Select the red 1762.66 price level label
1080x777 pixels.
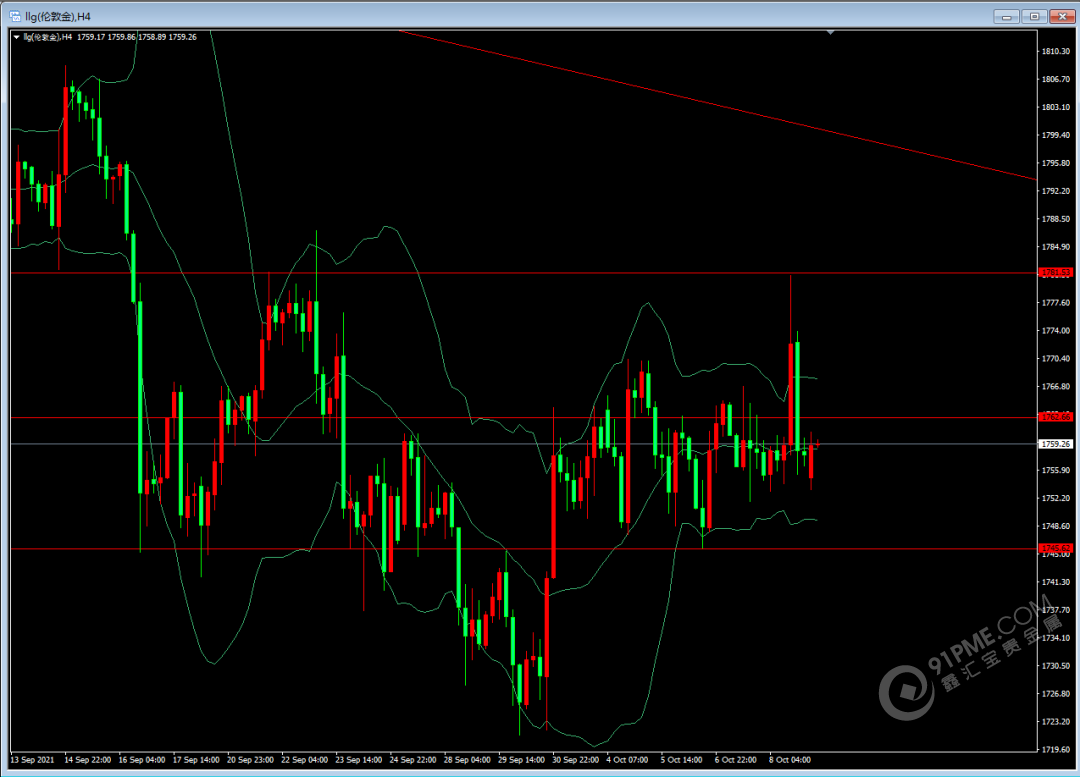coord(1056,417)
